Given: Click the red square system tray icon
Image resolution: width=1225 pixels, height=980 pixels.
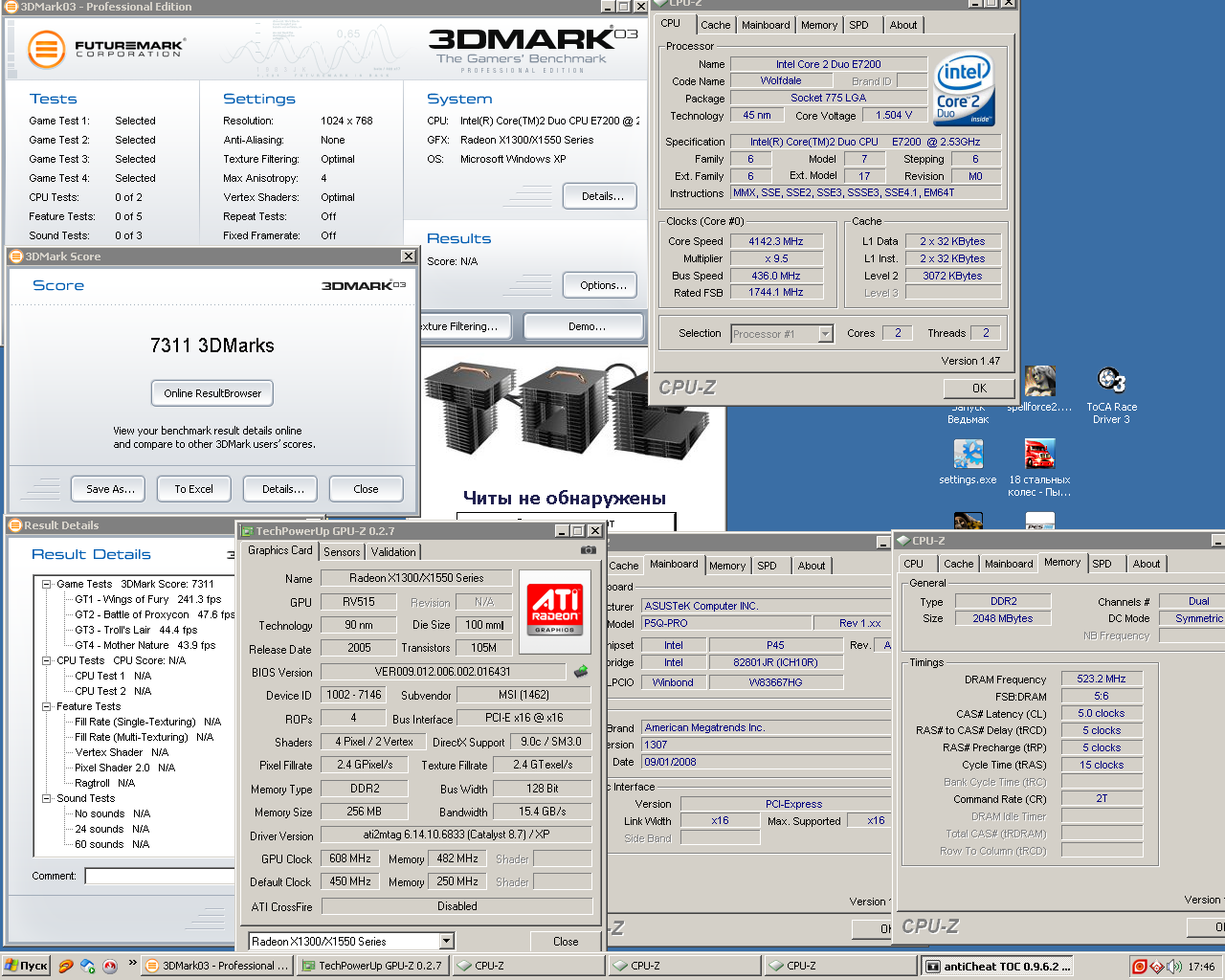Looking at the screenshot, I should (1139, 967).
